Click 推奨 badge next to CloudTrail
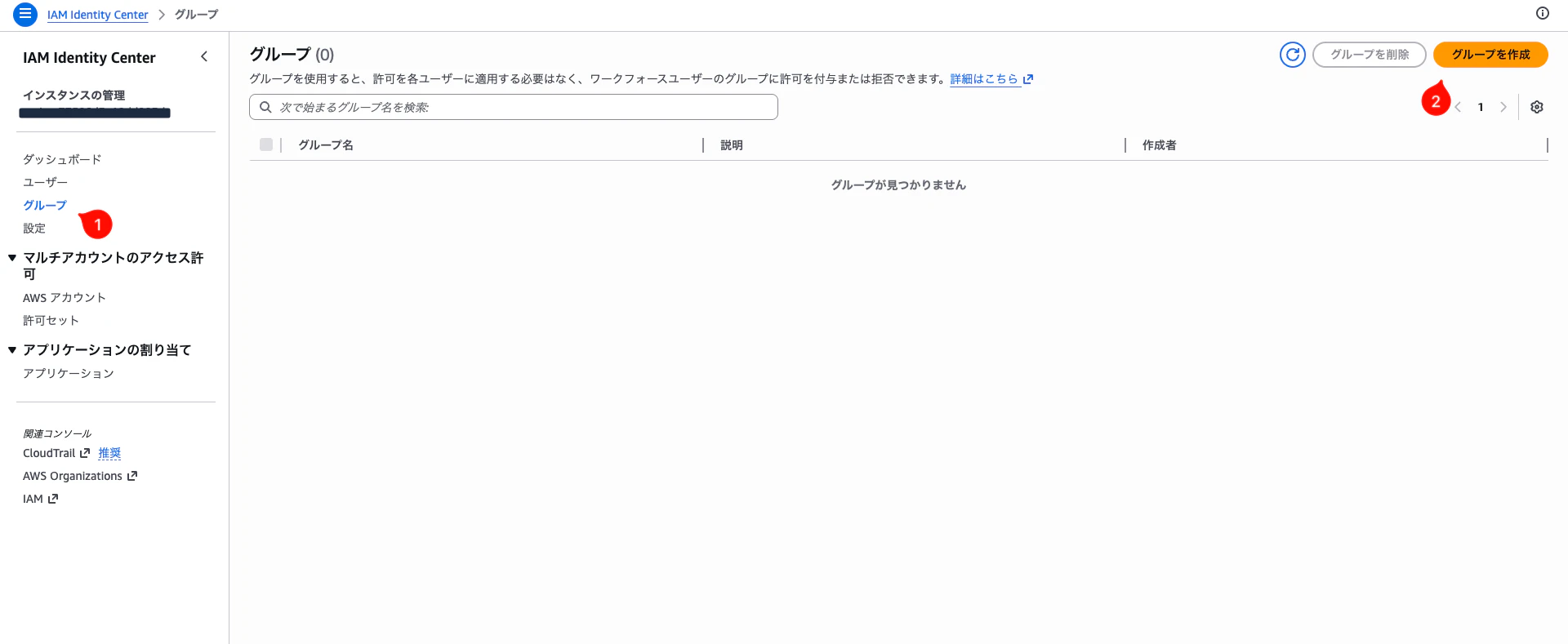The width and height of the screenshot is (1568, 644). point(109,453)
